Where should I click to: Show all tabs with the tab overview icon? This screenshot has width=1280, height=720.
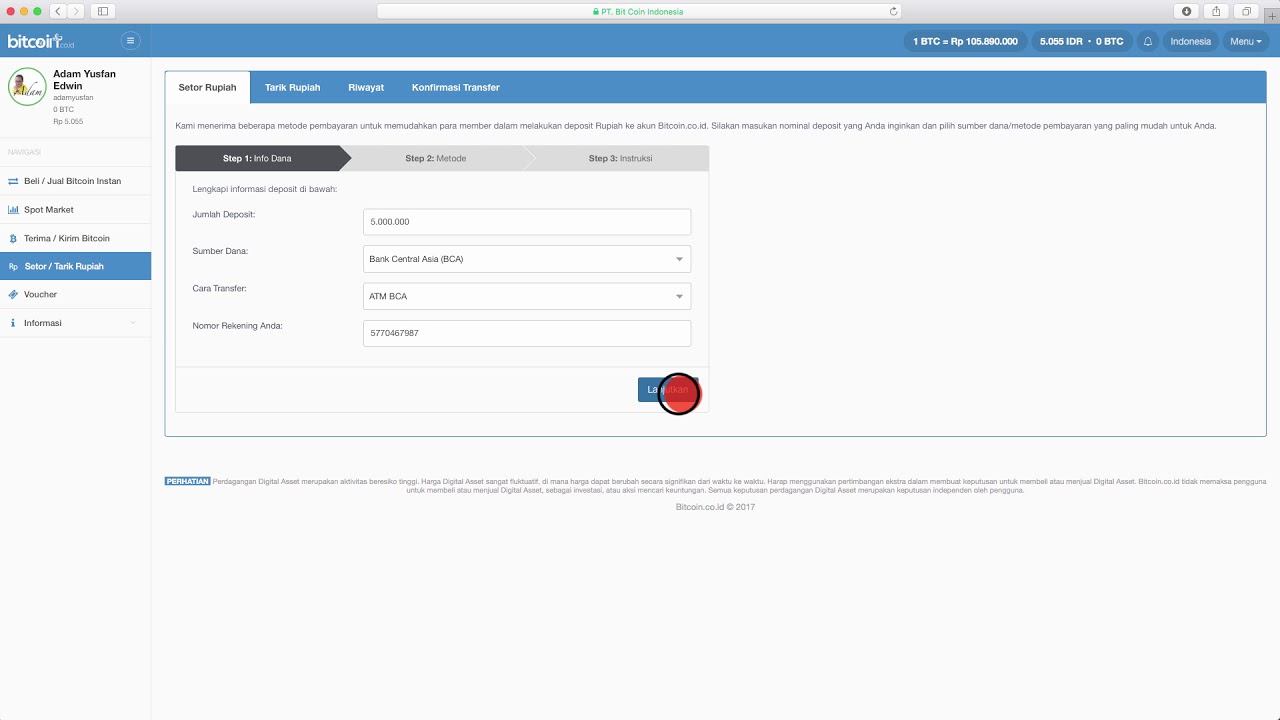[x=1246, y=11]
